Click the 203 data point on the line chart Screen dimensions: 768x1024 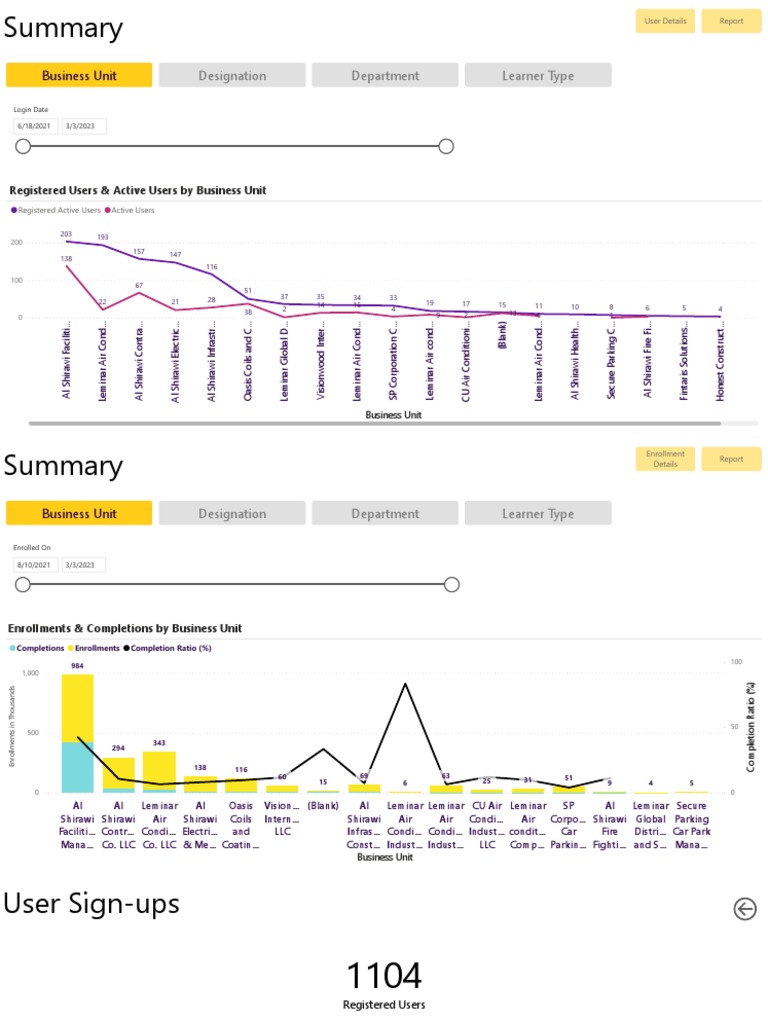[x=66, y=242]
